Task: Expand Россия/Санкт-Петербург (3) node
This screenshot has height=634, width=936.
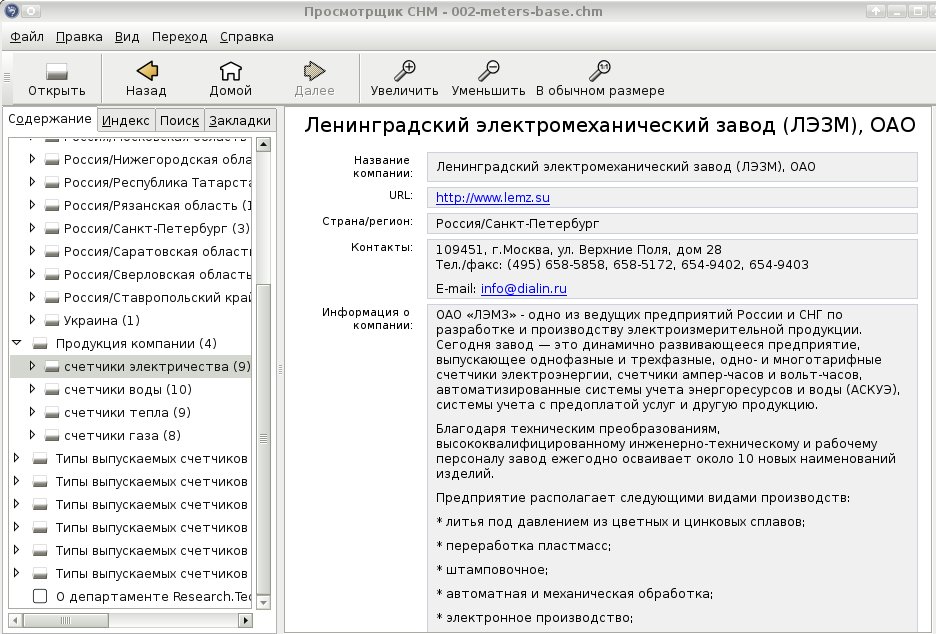Action: click(32, 227)
